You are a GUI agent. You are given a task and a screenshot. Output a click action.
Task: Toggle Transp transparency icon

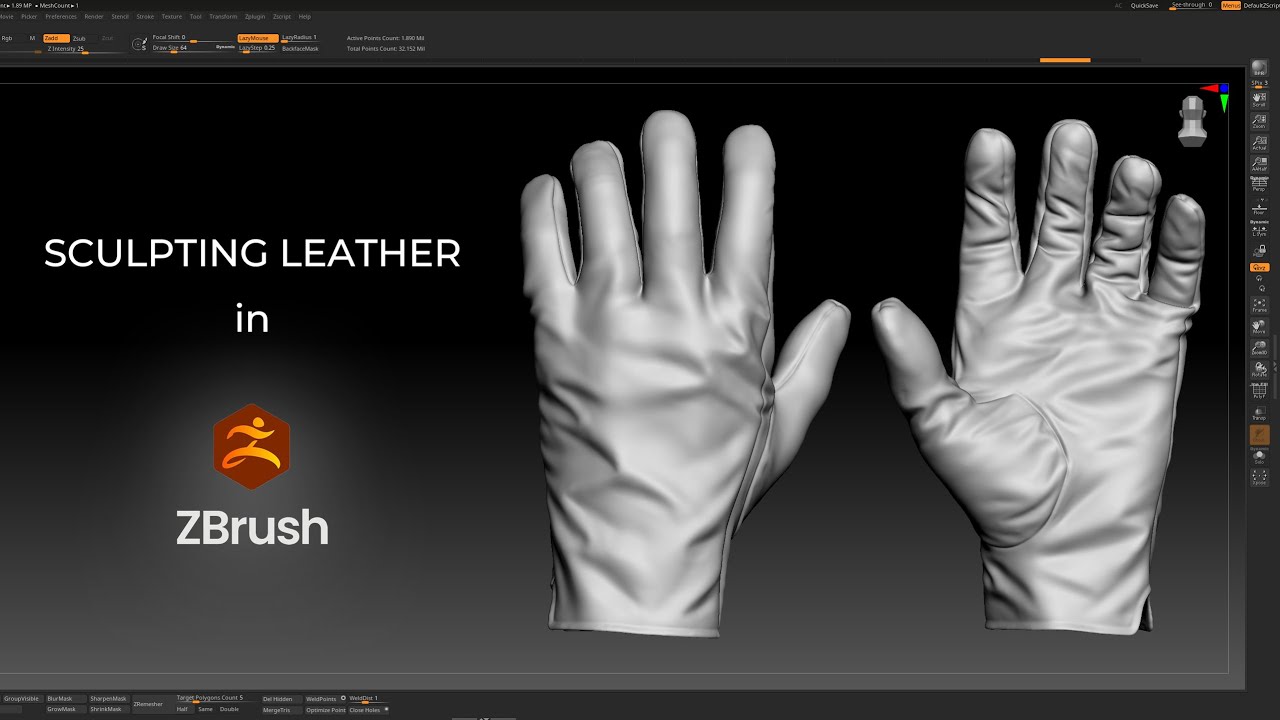(x=1259, y=413)
